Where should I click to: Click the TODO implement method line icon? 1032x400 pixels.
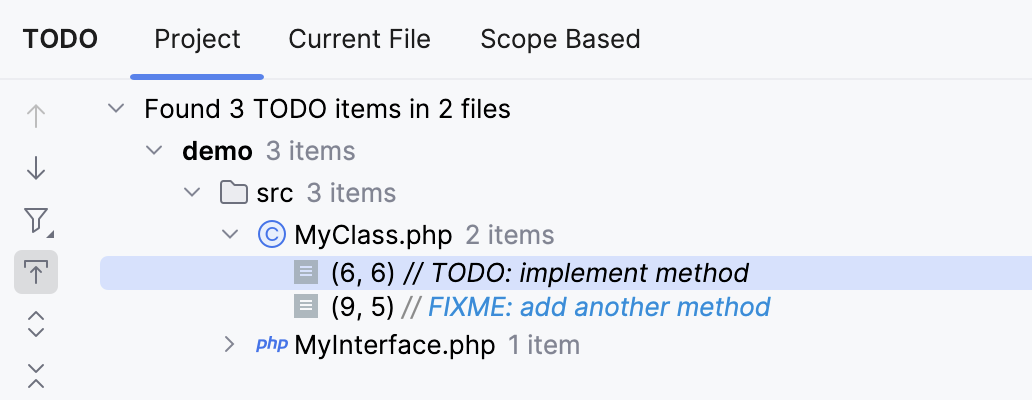306,272
